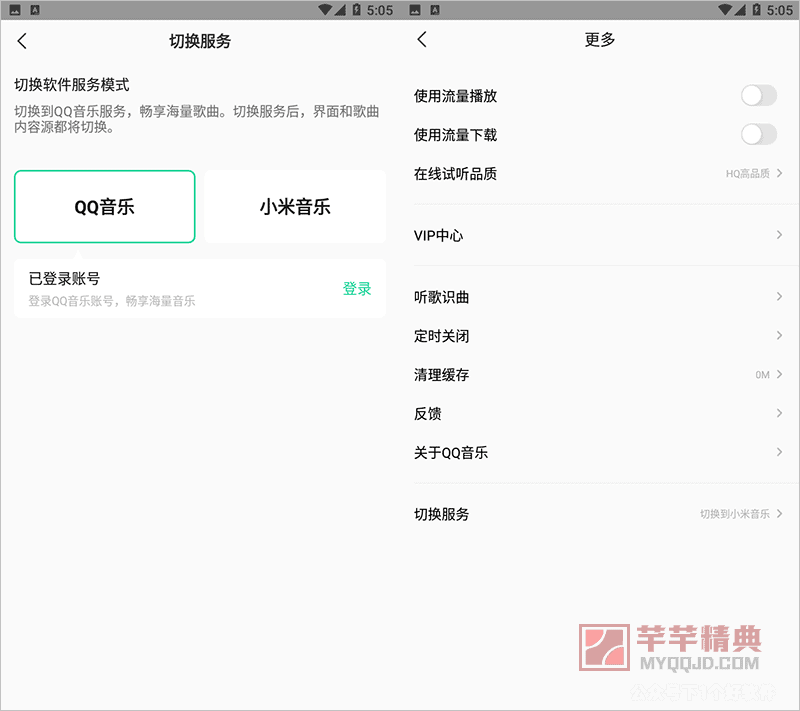Click chevron in the VIP中心 row

779,235
